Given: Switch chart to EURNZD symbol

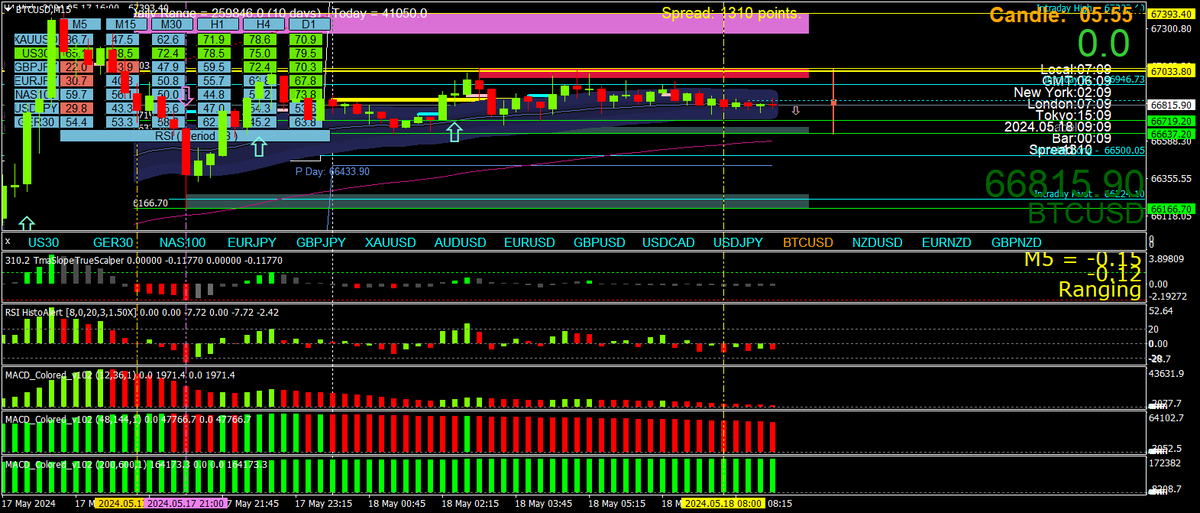Looking at the screenshot, I should coord(946,242).
